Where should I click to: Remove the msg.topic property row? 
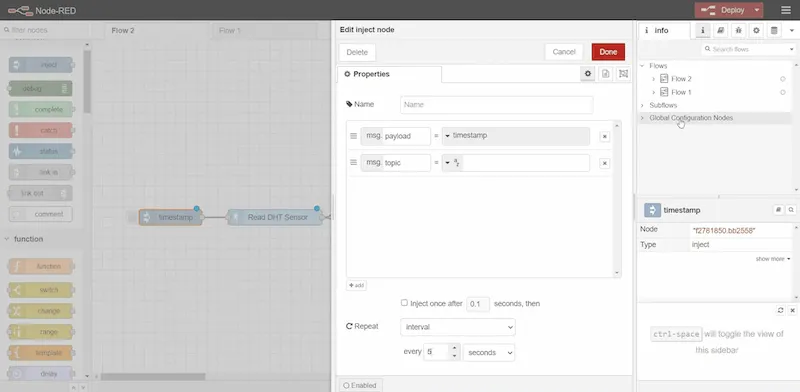coord(605,163)
